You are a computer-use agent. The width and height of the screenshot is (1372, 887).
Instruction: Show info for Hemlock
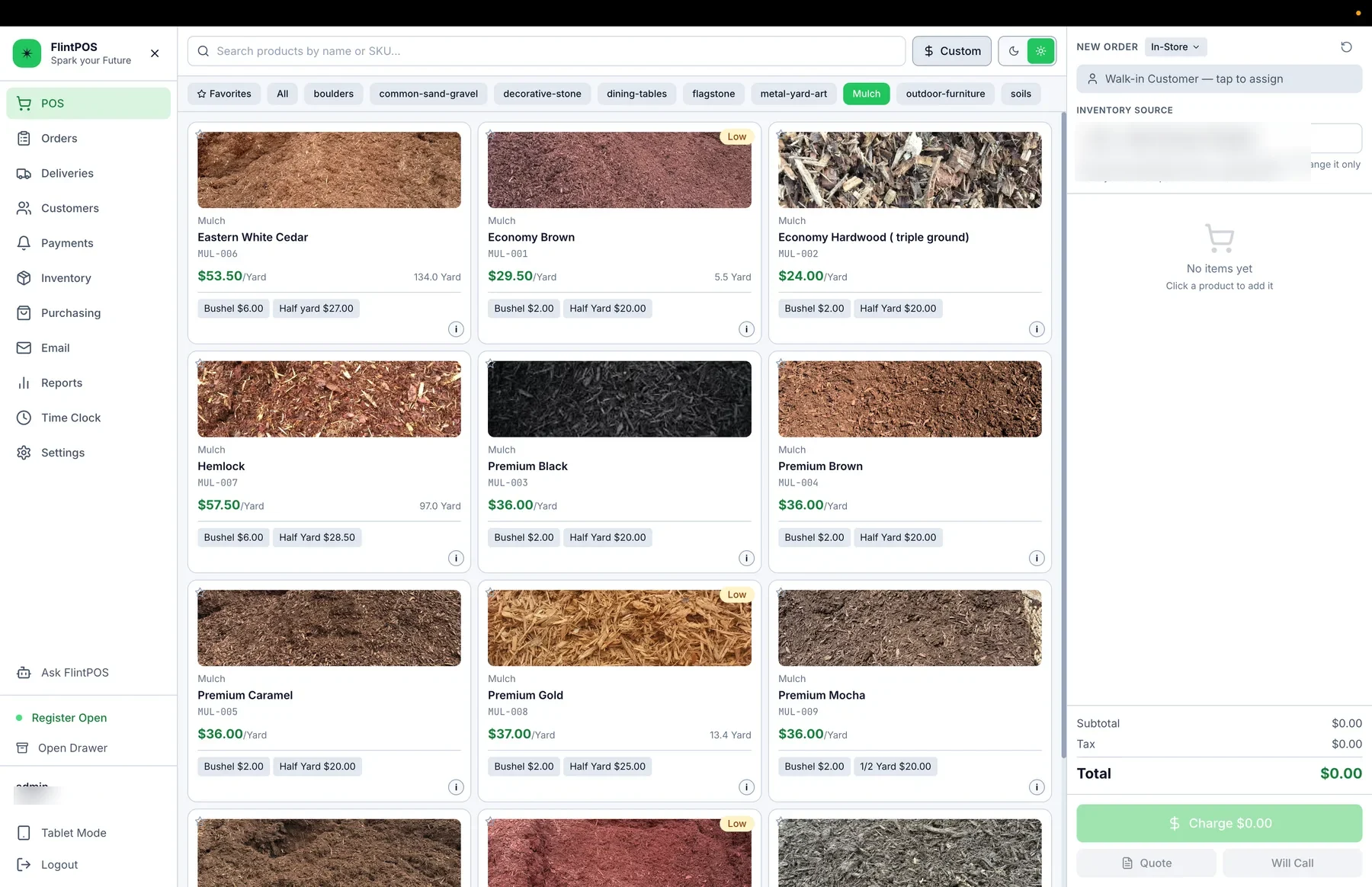tap(456, 559)
